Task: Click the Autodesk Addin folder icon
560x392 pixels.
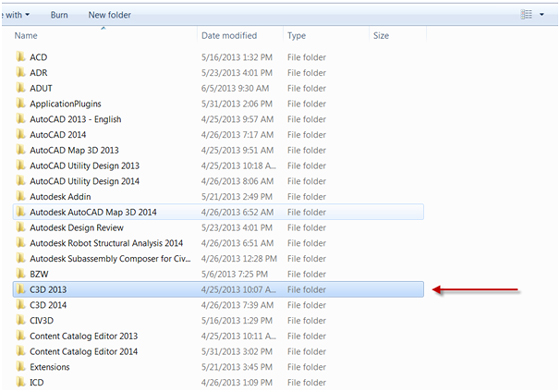Action: (x=21, y=196)
